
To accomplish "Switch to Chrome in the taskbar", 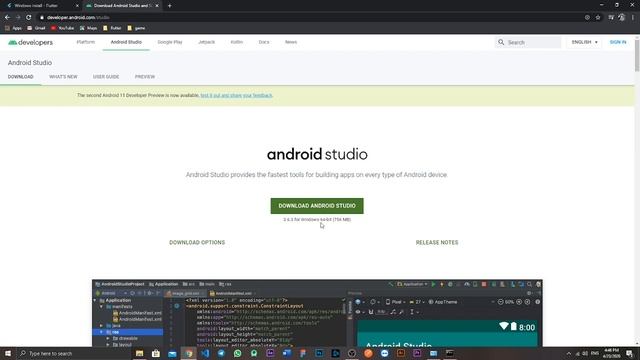I will [x=189, y=353].
